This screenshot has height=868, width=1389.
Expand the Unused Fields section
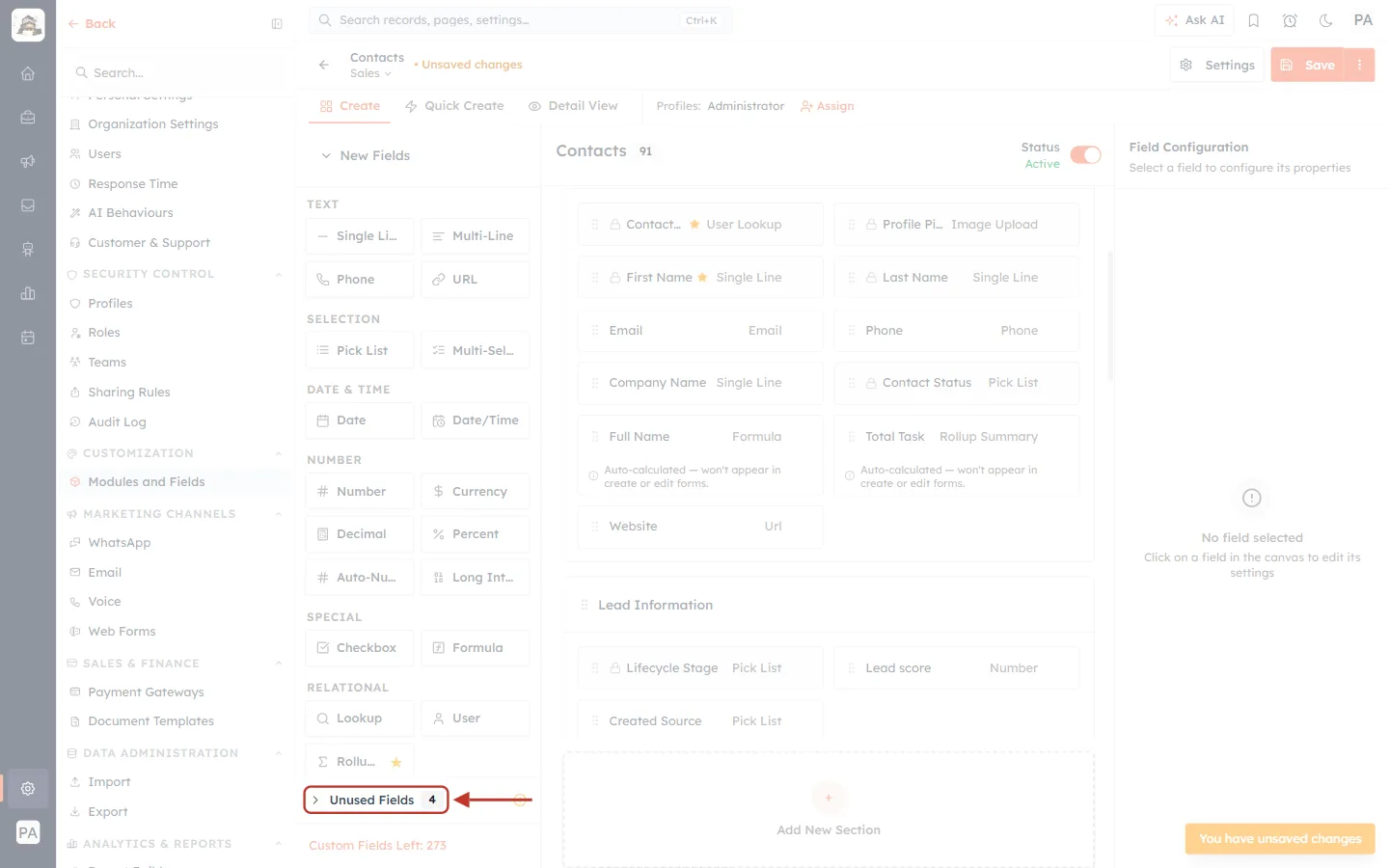[x=376, y=800]
